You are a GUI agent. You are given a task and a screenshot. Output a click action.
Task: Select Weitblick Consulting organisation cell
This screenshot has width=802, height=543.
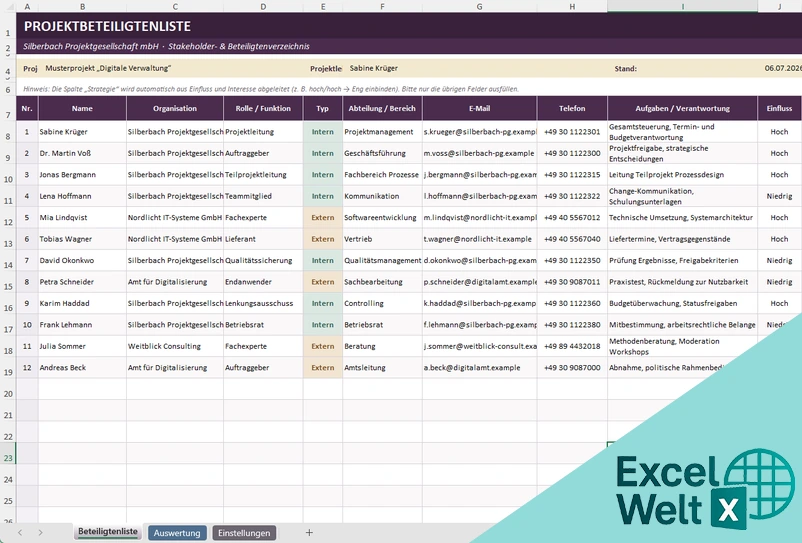click(175, 346)
